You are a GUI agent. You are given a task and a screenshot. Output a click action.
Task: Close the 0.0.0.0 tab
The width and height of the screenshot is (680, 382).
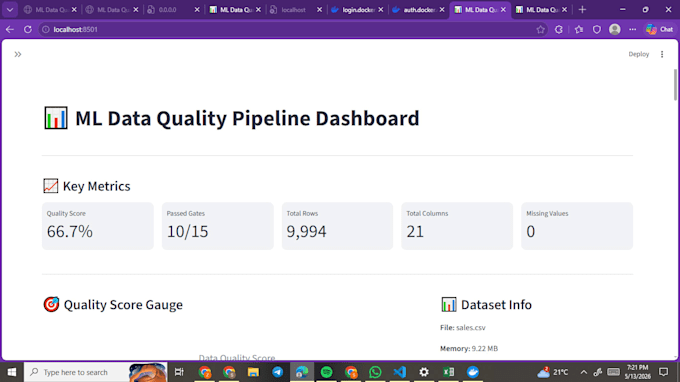click(197, 10)
